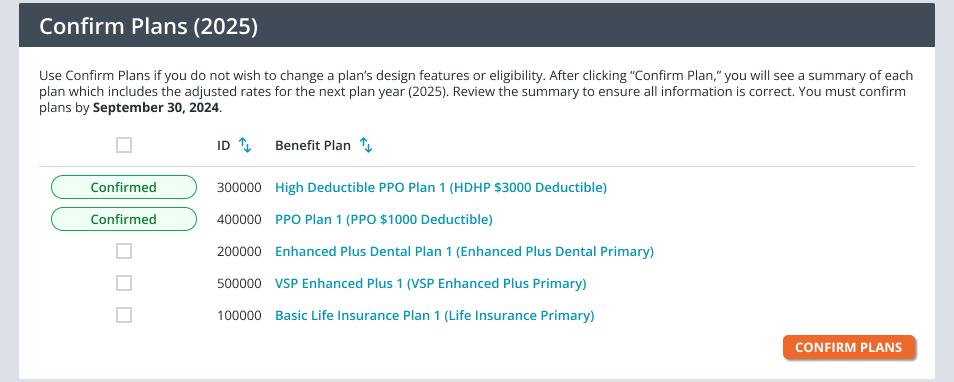
Task: Click the Benefit Plan column header label
Action: [313, 146]
